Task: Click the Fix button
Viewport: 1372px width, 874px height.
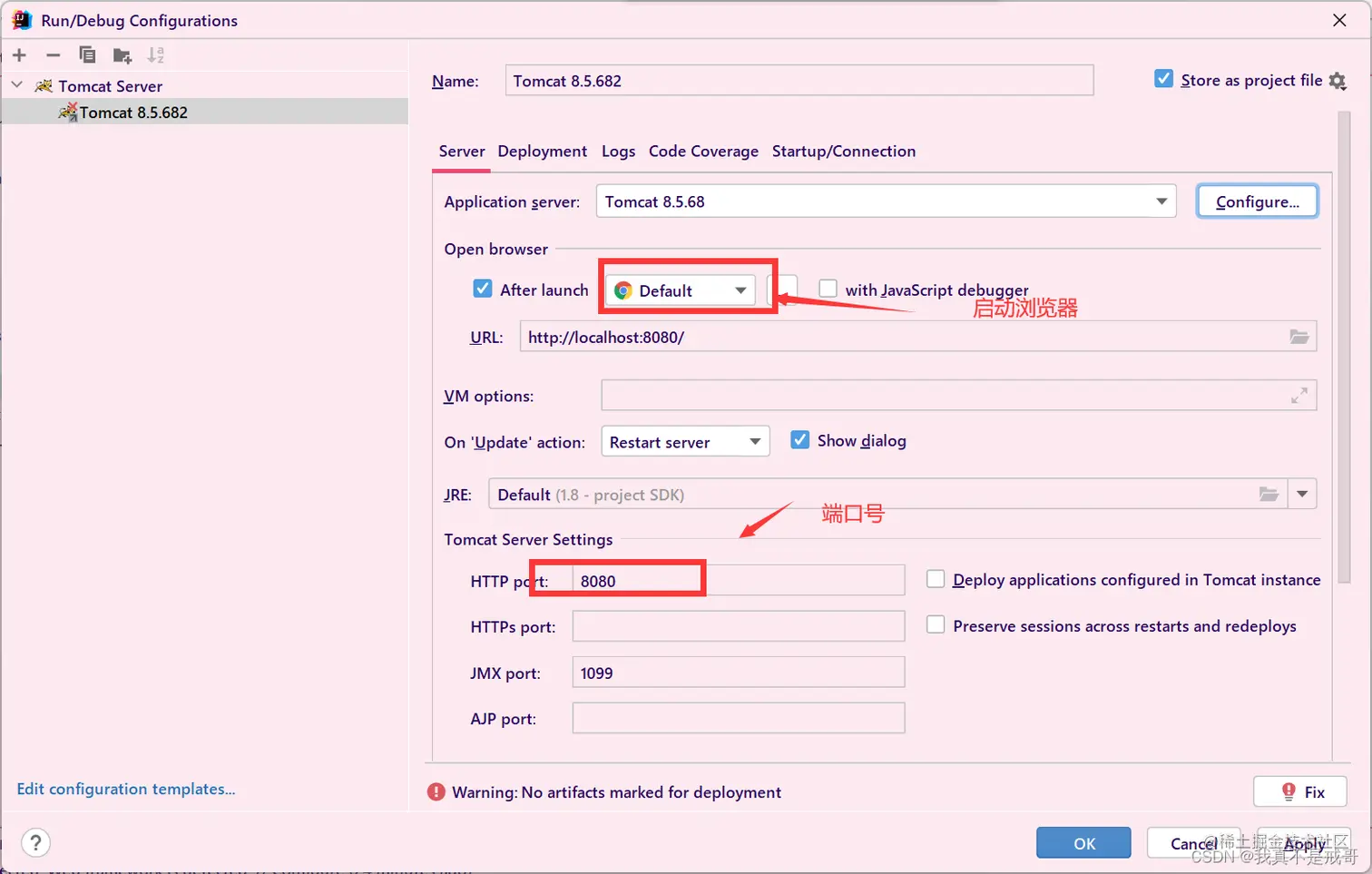Action: click(x=1299, y=791)
